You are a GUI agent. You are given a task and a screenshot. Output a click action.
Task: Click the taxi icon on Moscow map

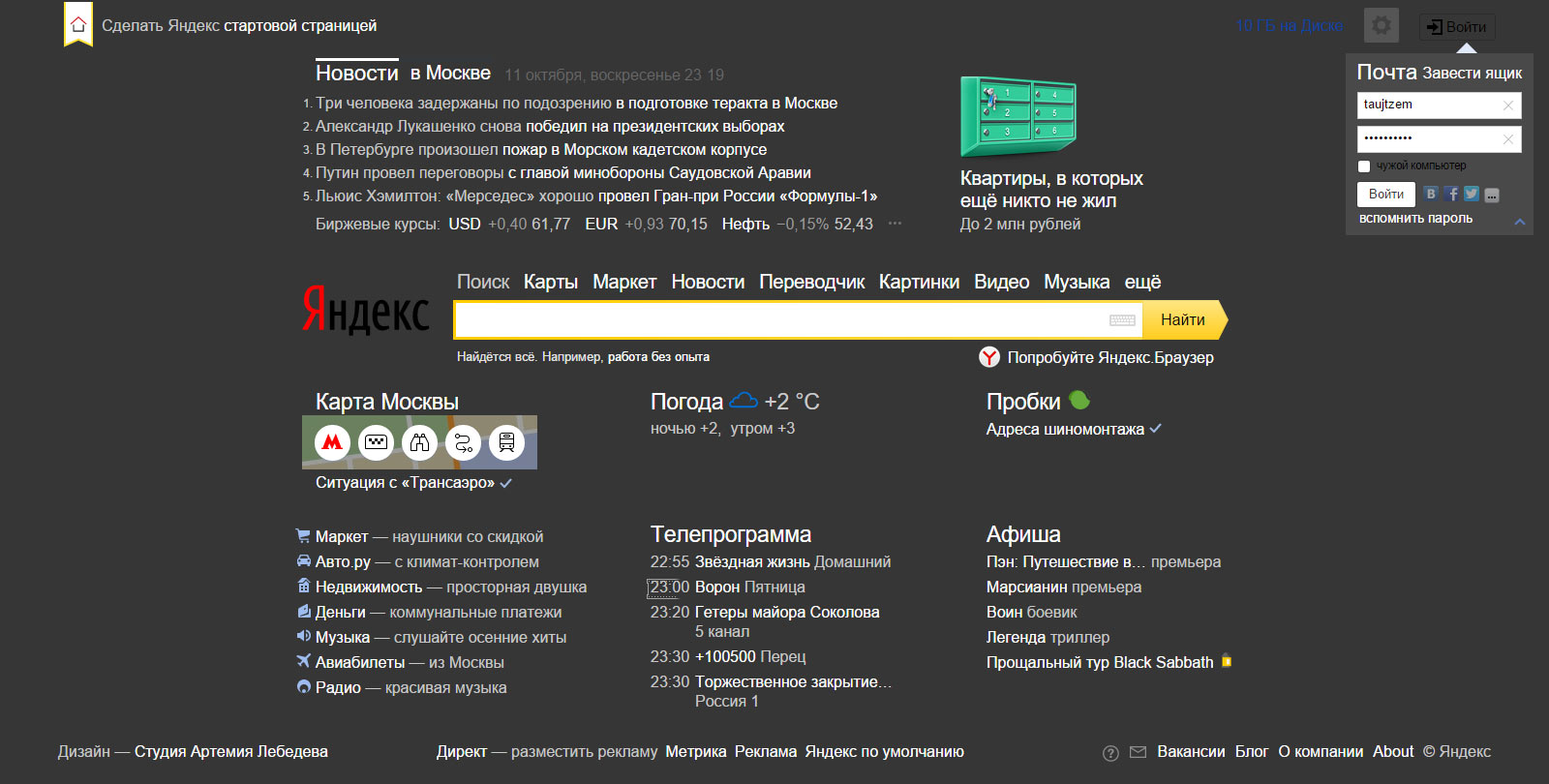click(x=376, y=442)
